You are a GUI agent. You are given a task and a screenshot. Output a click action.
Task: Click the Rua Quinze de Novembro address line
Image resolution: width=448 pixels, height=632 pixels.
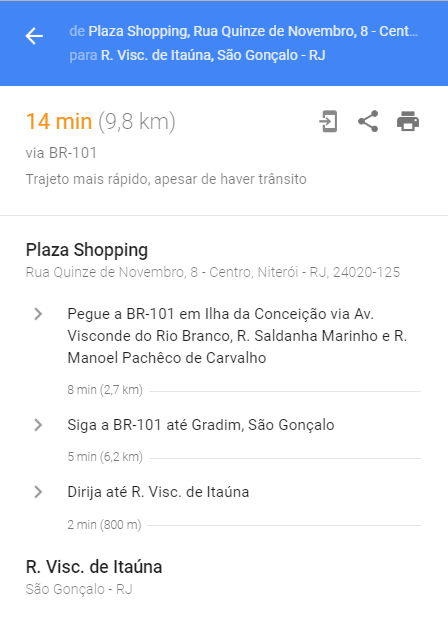(x=213, y=272)
